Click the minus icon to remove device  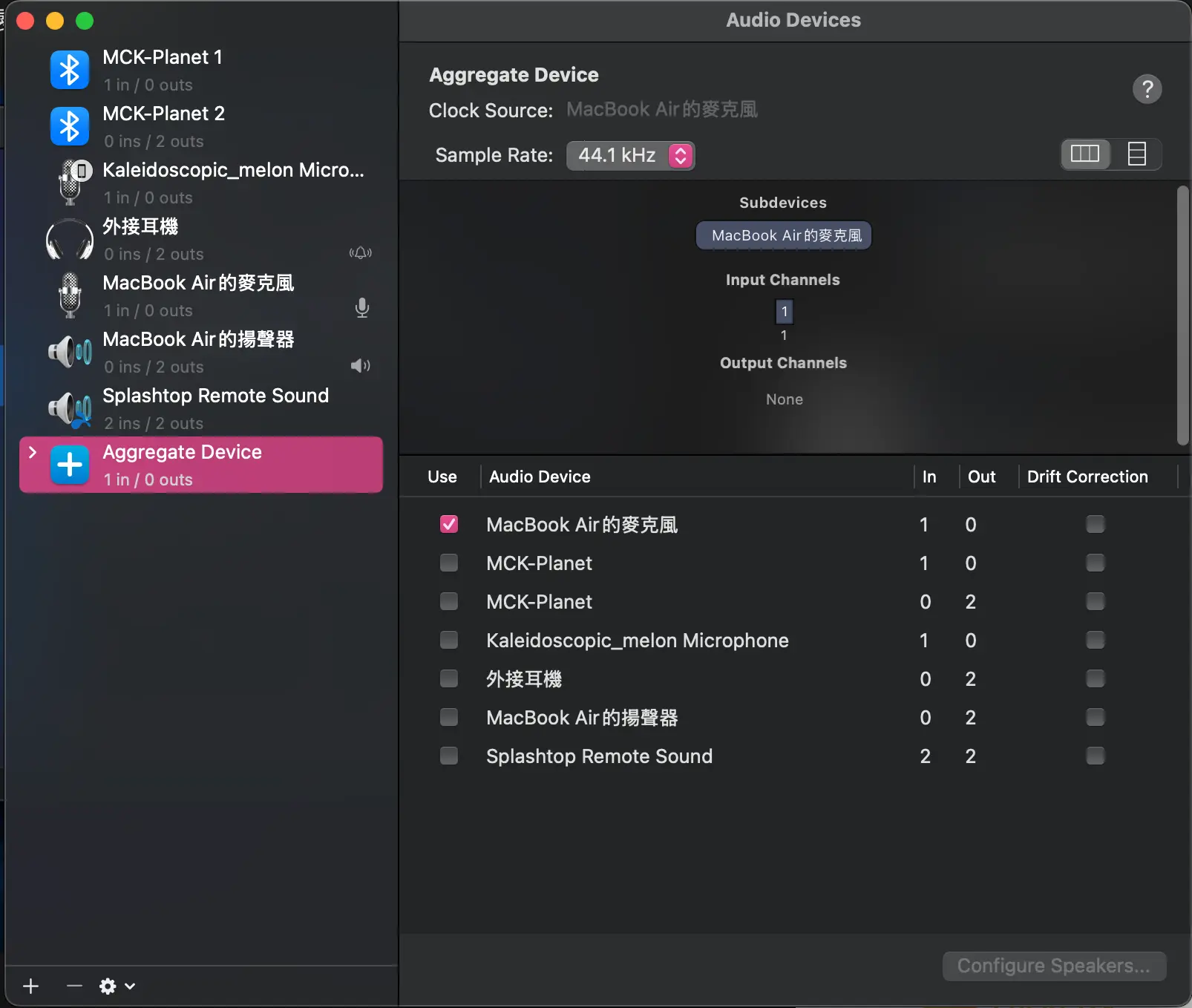coord(73,986)
